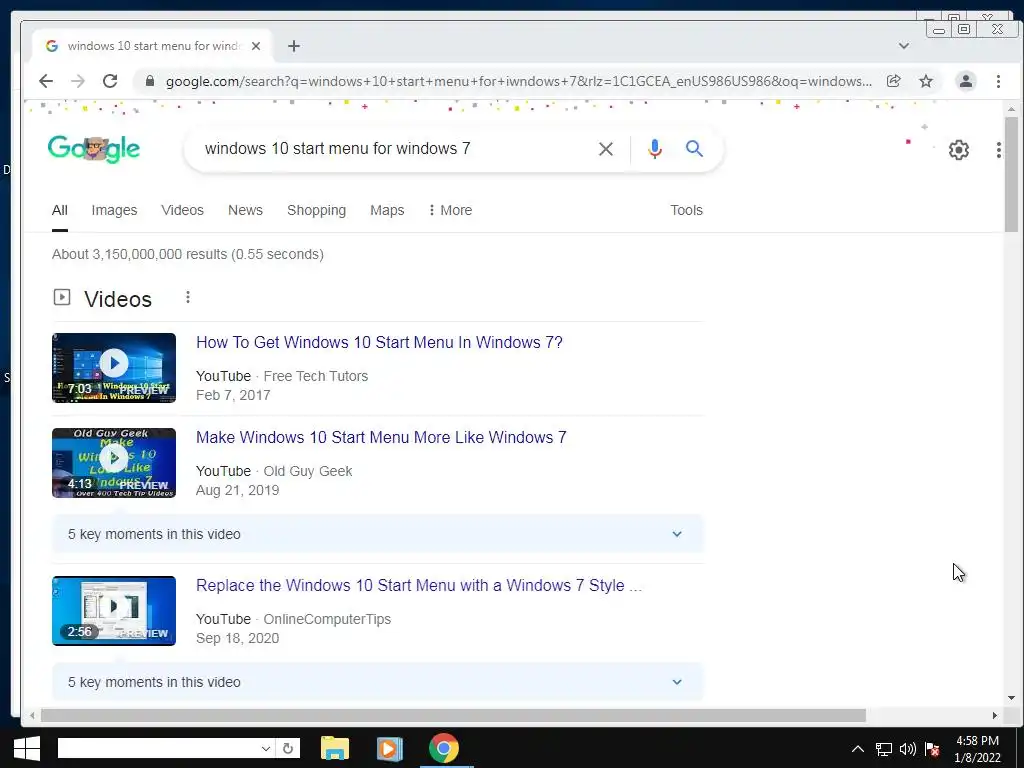
Task: Click the scroll down arrow
Action: (x=1012, y=697)
